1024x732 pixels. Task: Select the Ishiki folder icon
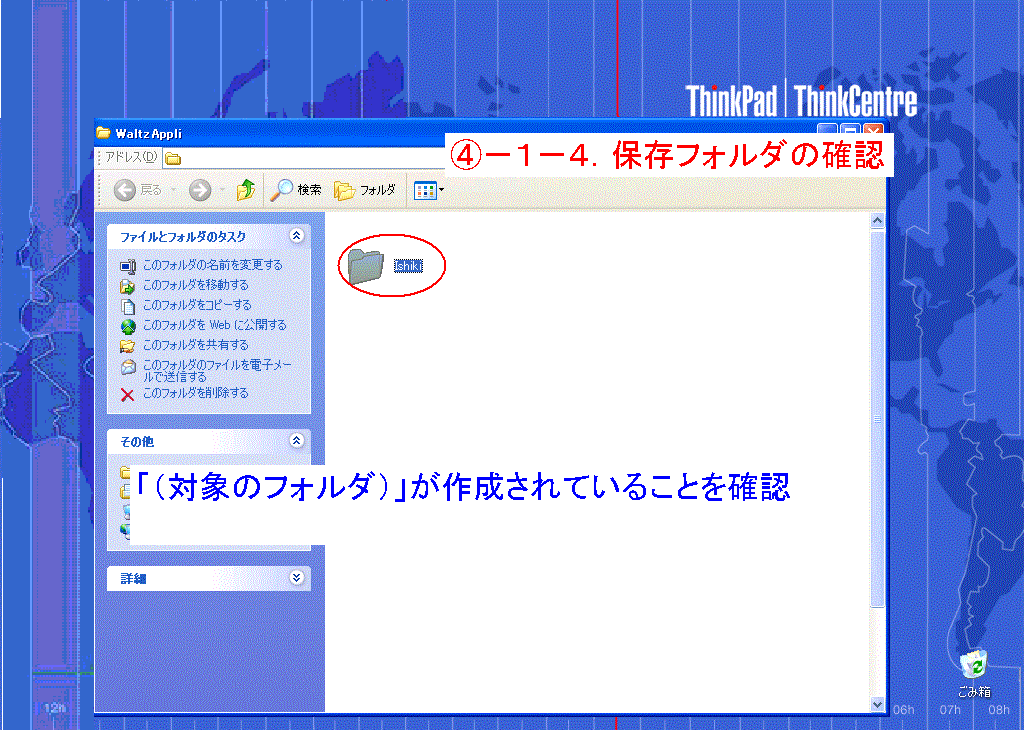367,265
